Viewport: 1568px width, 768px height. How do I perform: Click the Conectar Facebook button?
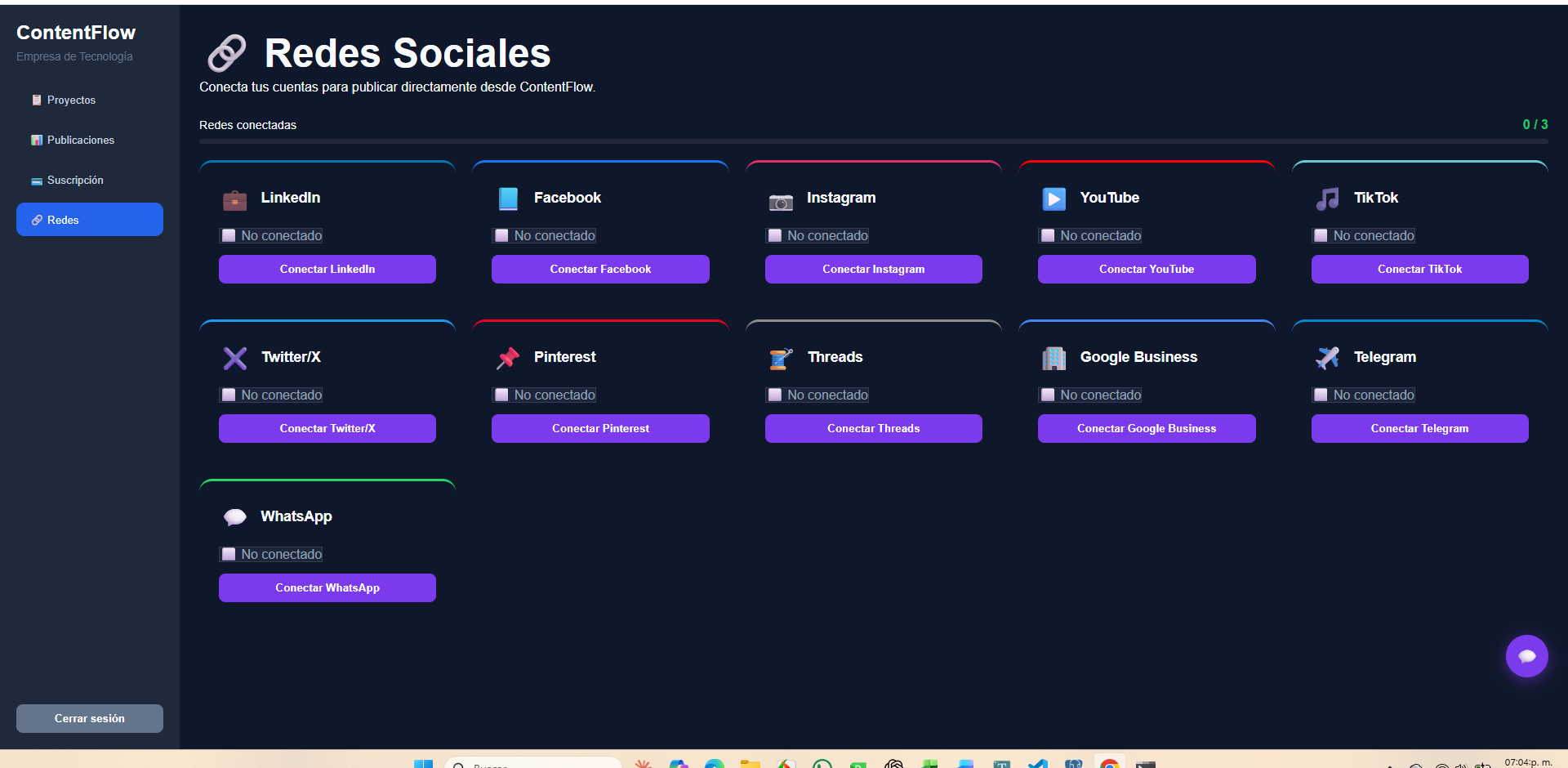tap(600, 269)
